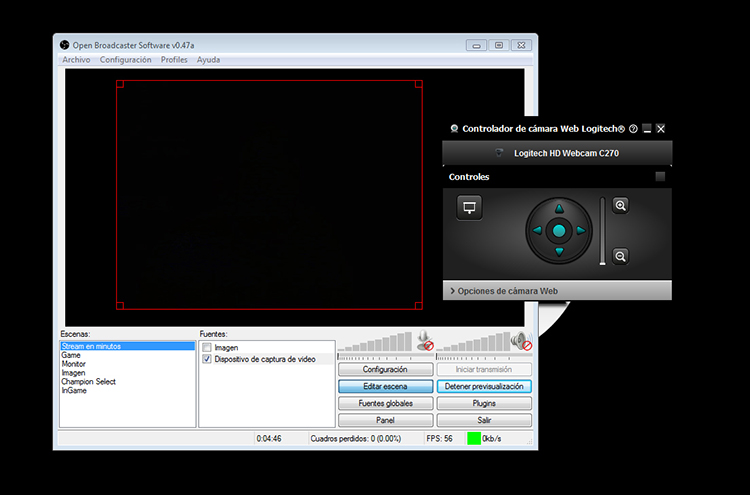Click the zoom in magnifier icon

click(x=620, y=206)
